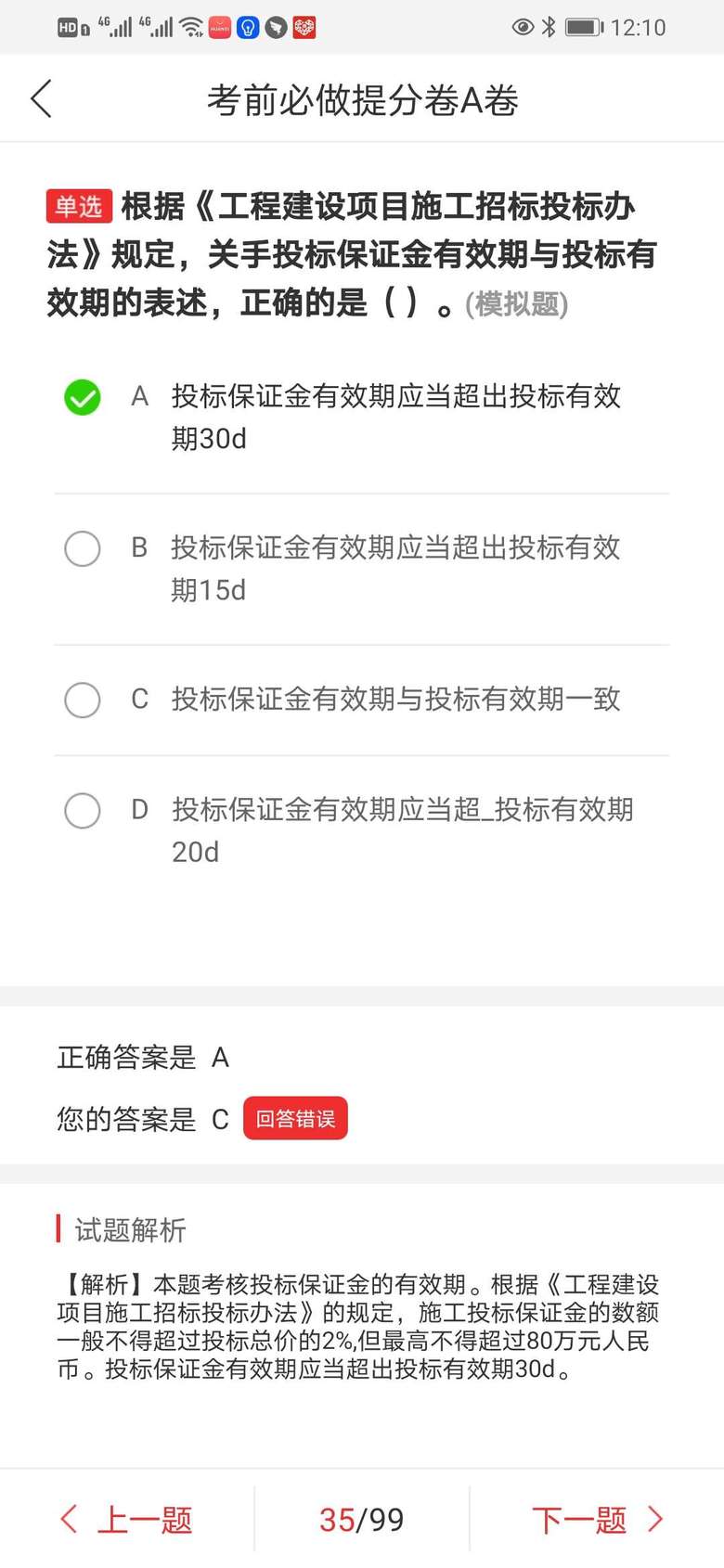Tap the left chevron beside 上一题
The height and width of the screenshot is (1568, 724).
[x=69, y=1520]
